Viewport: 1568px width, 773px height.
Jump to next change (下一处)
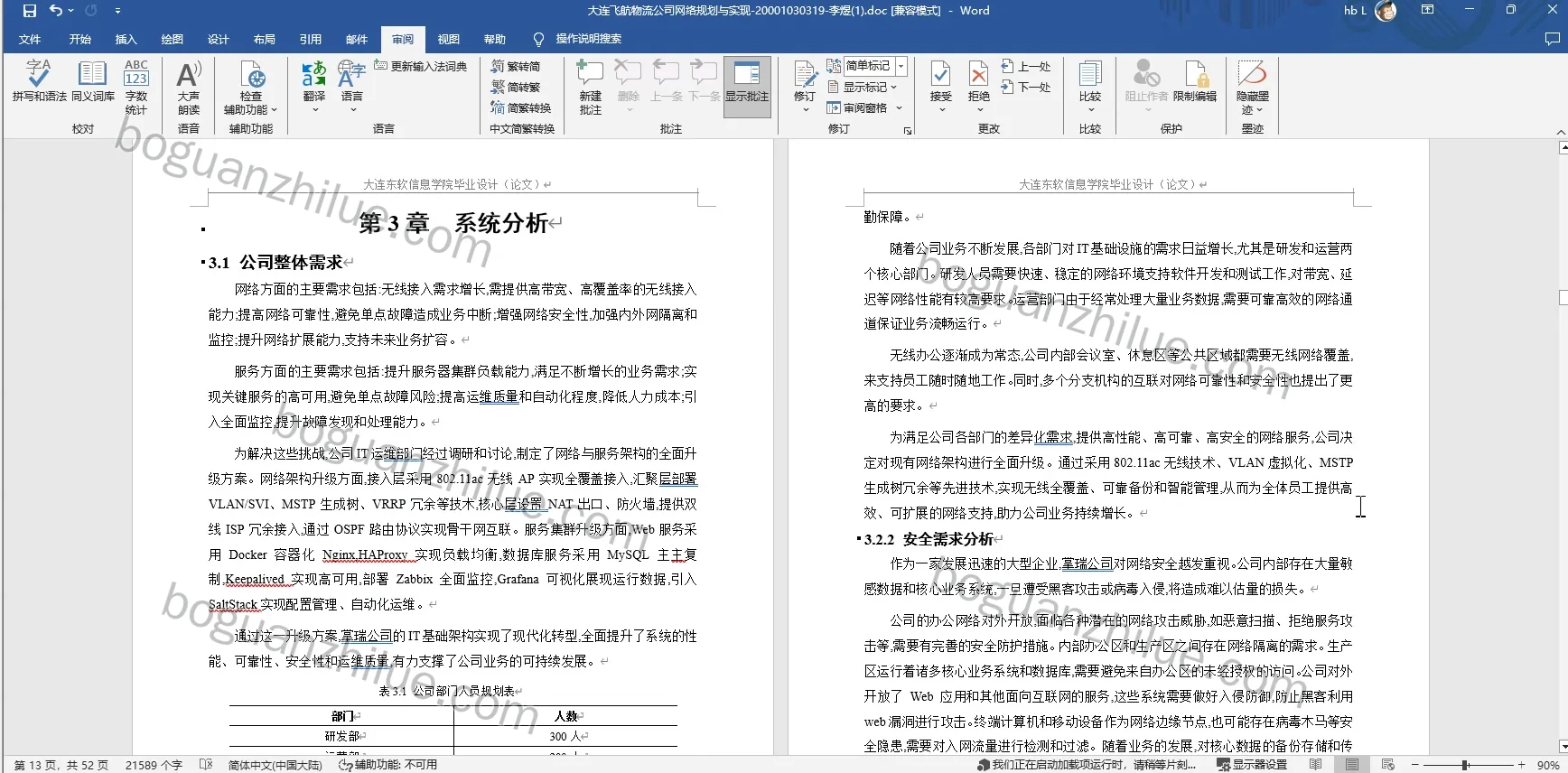[x=1026, y=87]
